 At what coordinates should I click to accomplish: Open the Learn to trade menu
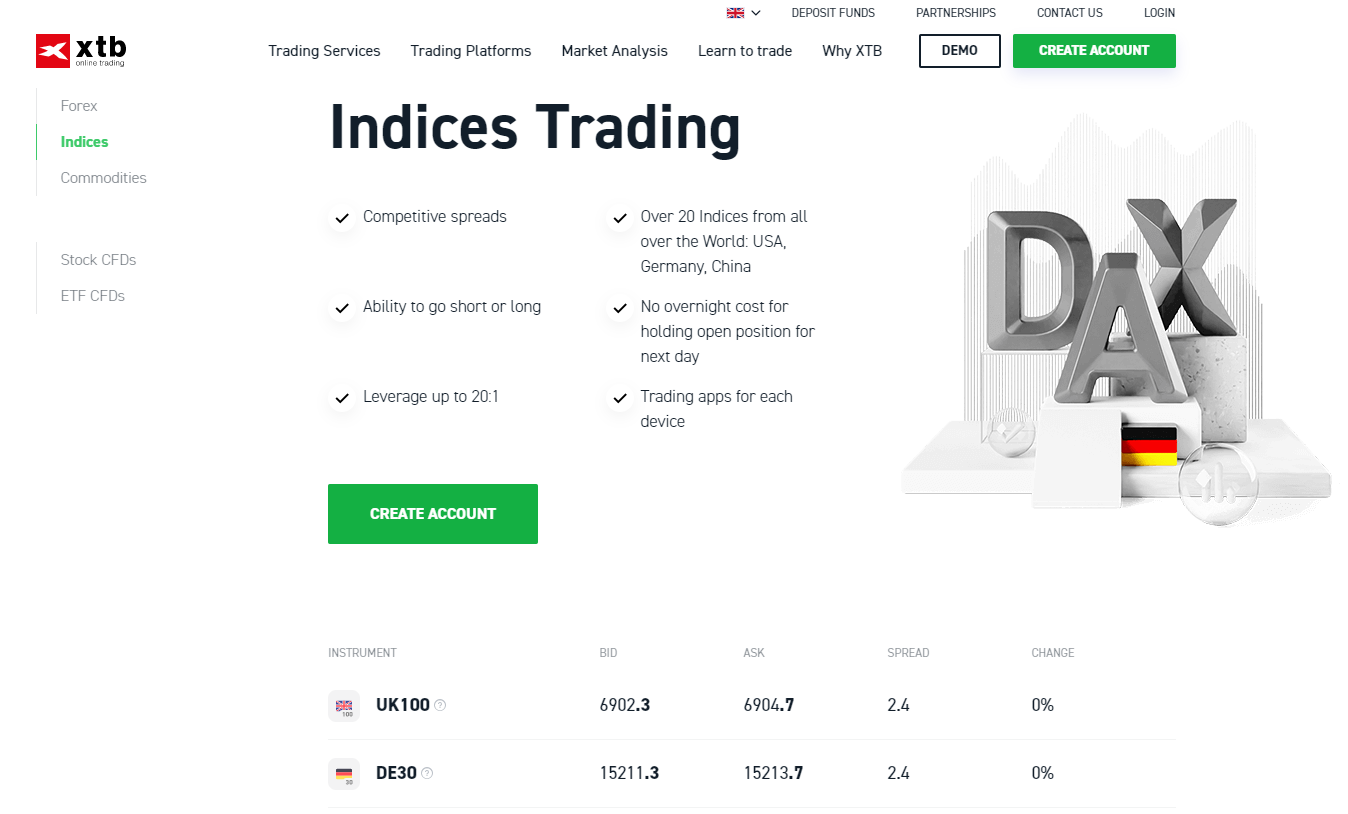(744, 51)
